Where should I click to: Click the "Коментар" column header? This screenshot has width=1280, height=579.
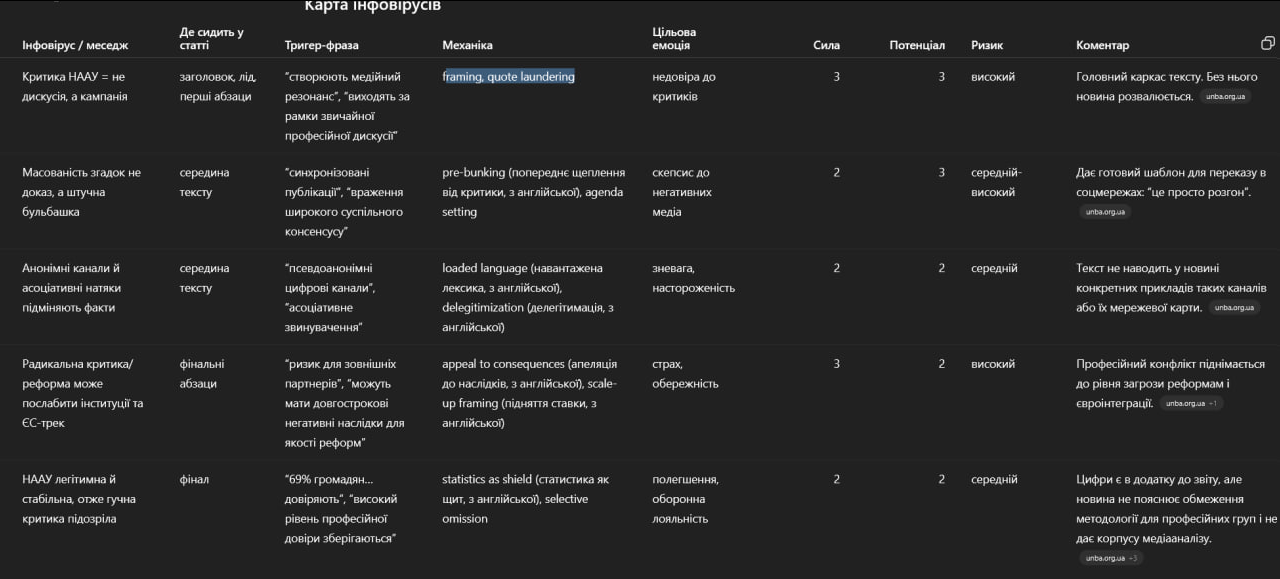pos(1102,45)
